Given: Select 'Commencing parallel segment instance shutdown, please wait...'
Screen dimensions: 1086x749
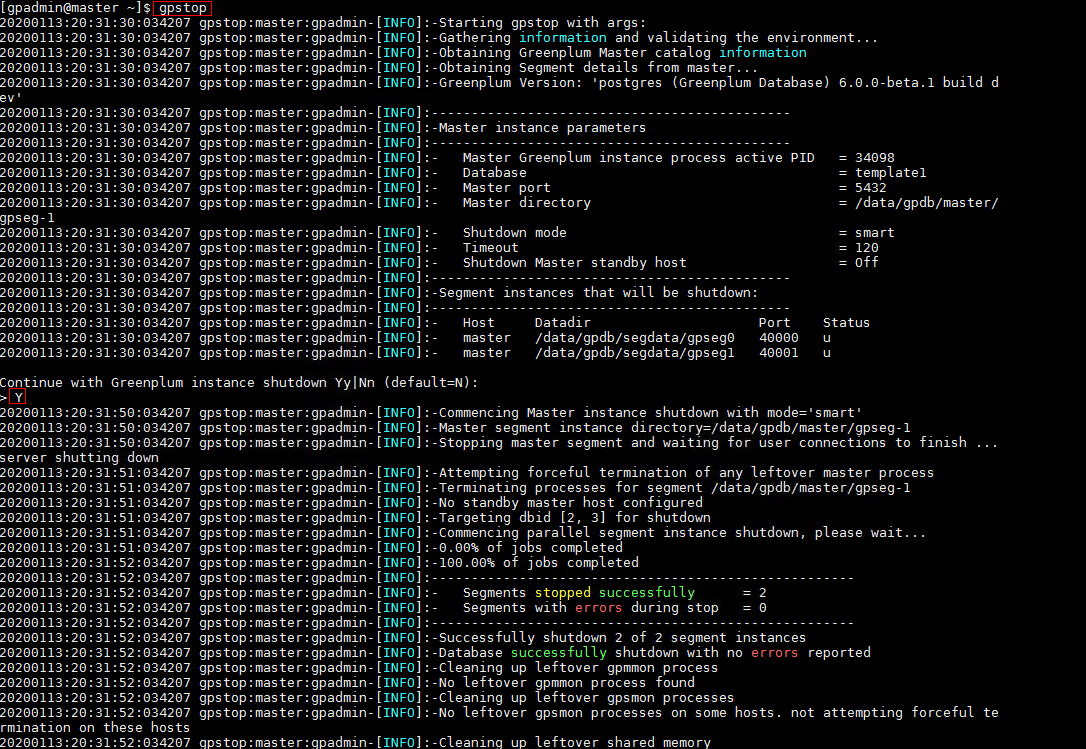Looking at the screenshot, I should coord(682,533).
